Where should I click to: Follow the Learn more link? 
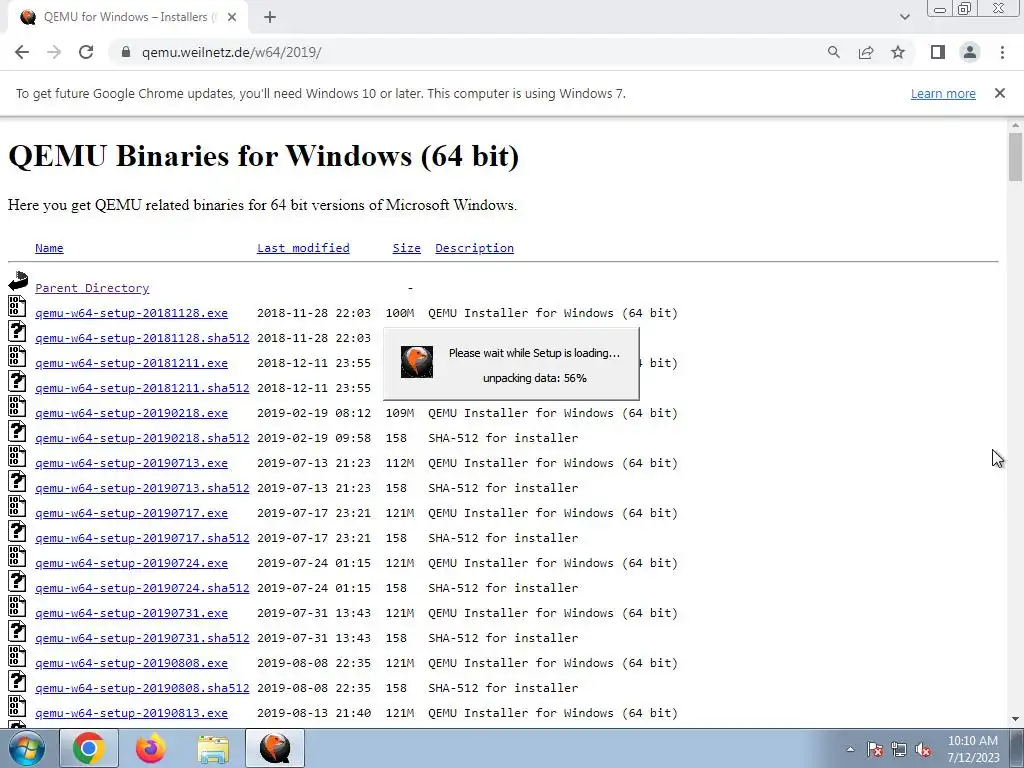(943, 93)
